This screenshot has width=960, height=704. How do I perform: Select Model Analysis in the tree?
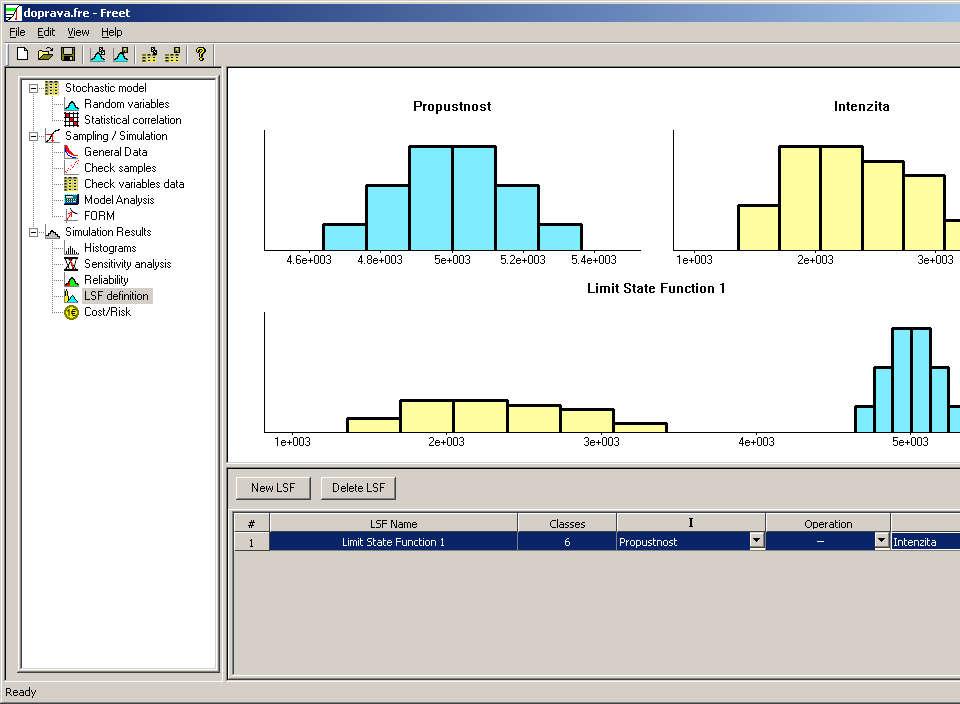click(x=119, y=200)
